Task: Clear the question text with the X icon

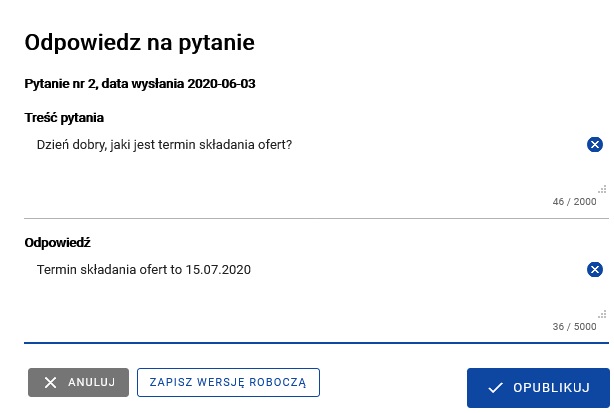Action: coord(594,145)
